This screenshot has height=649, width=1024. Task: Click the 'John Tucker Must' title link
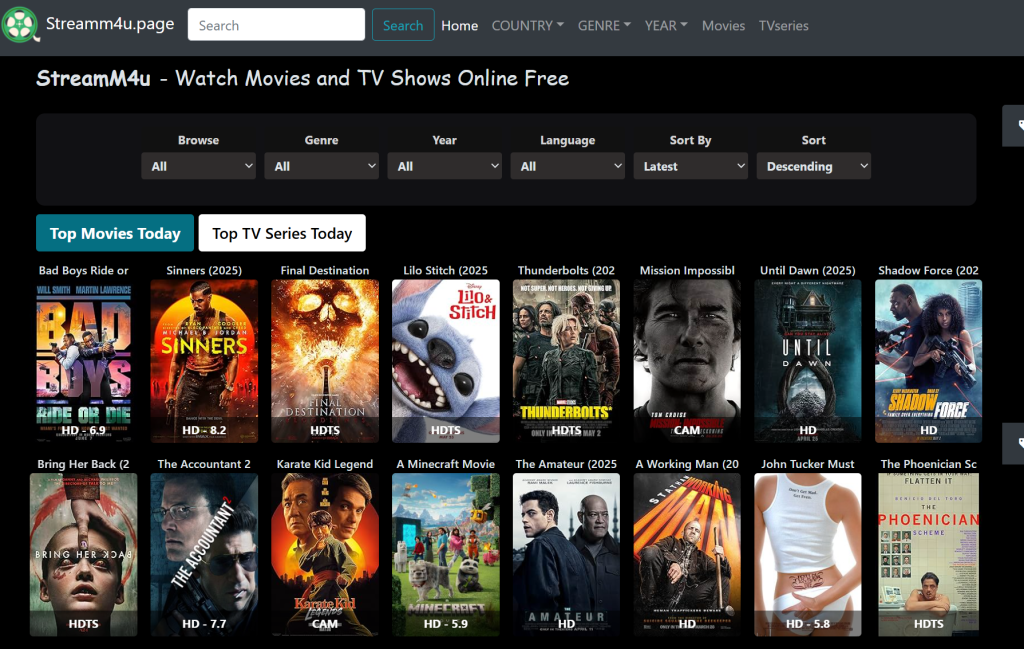pyautogui.click(x=808, y=464)
